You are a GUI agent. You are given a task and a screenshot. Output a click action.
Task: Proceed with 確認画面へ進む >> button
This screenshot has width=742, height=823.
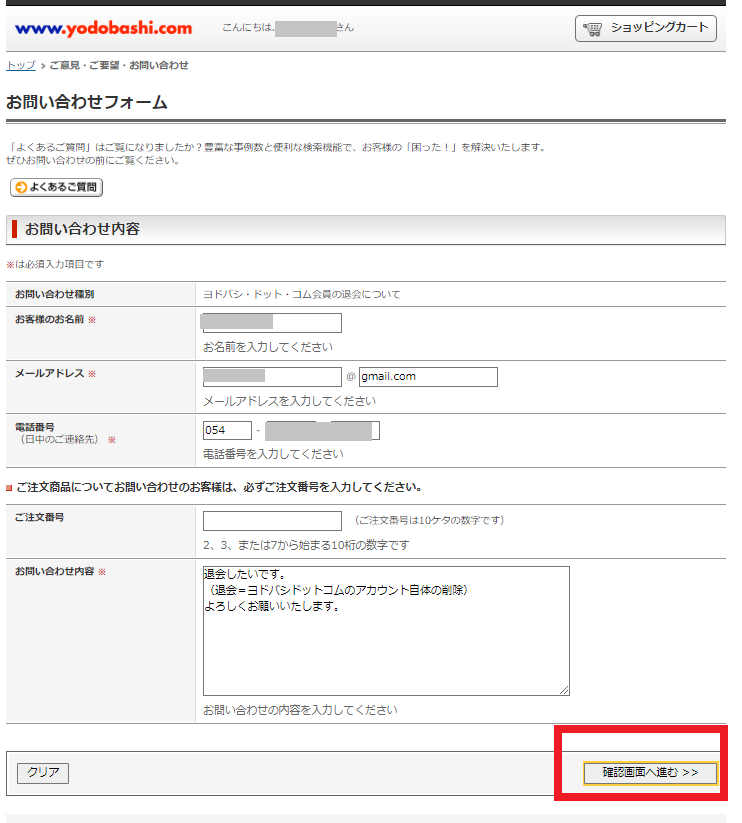pos(650,773)
